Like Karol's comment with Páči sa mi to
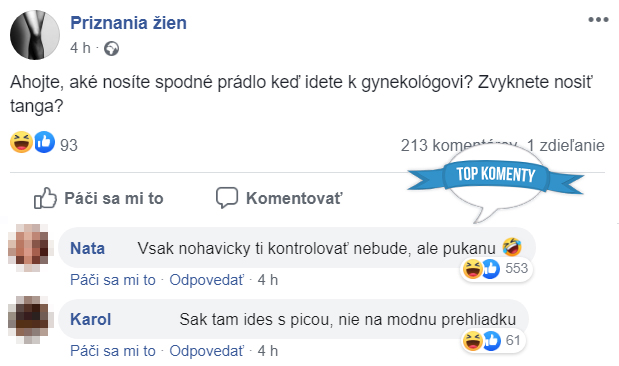 (x=113, y=351)
